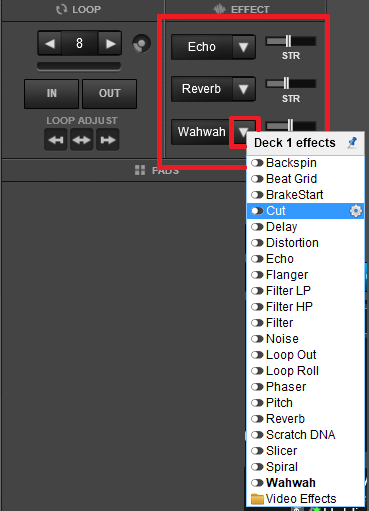Screen dimensions: 369x511
Task: Toggle the Backspin effect switch
Action: click(x=257, y=163)
